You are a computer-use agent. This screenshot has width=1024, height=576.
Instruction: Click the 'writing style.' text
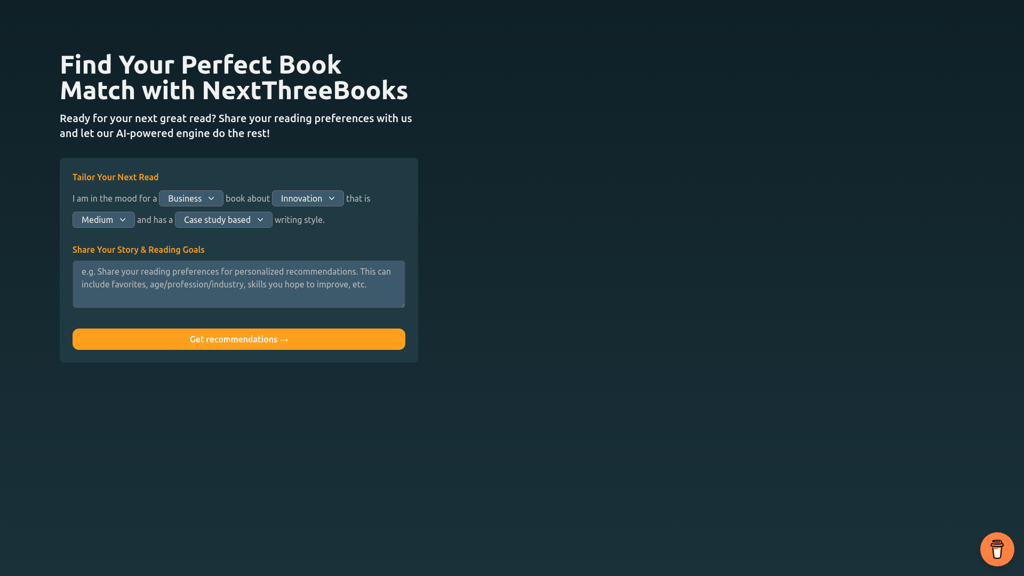tap(299, 220)
